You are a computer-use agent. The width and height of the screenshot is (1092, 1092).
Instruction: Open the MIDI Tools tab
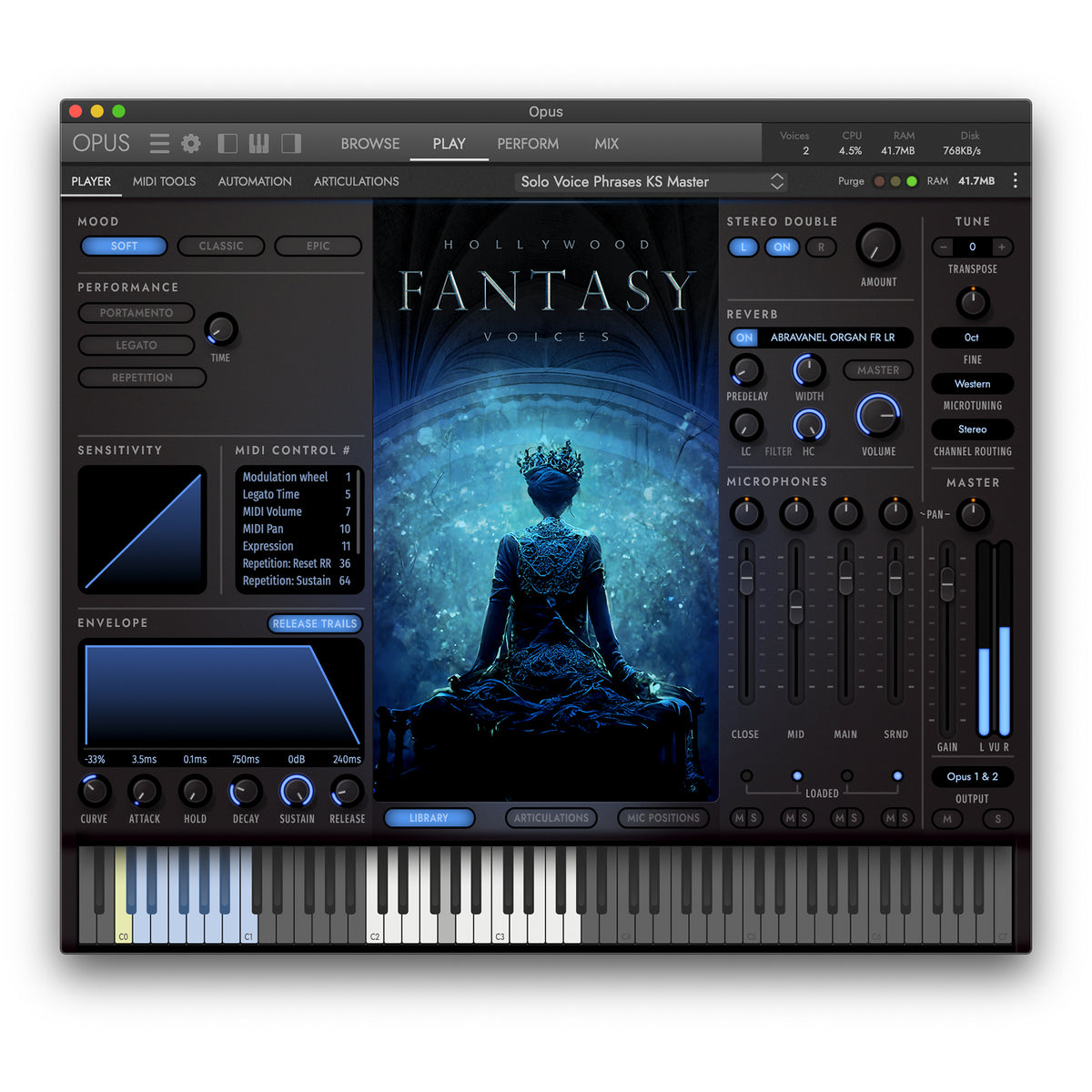[164, 181]
